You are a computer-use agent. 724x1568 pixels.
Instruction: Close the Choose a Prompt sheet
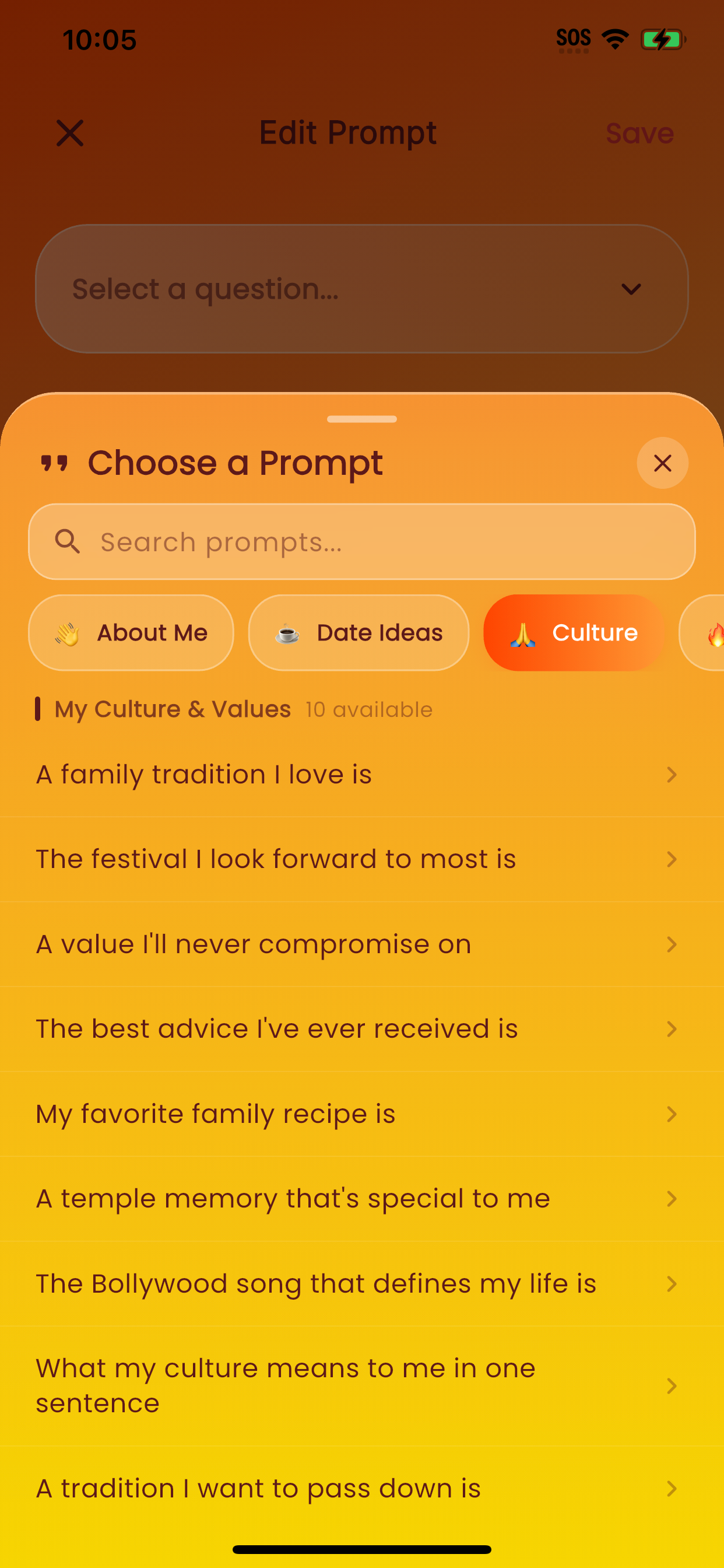(x=663, y=463)
